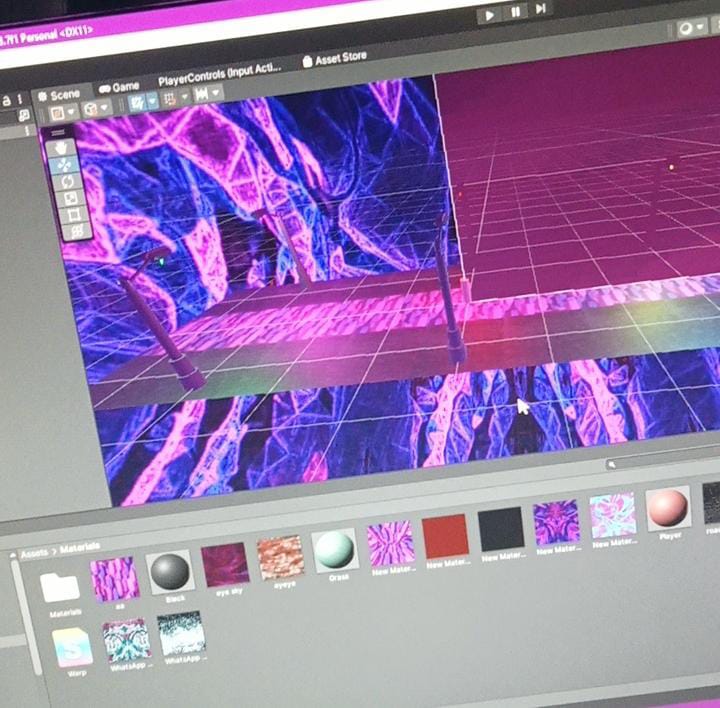Click the 'Grass' asset label

[x=339, y=578]
